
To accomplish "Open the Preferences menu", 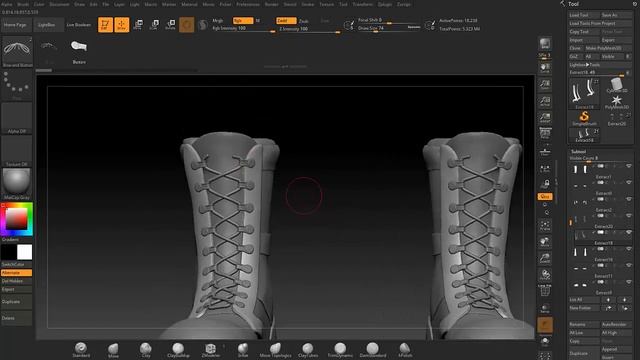I will (248, 4).
